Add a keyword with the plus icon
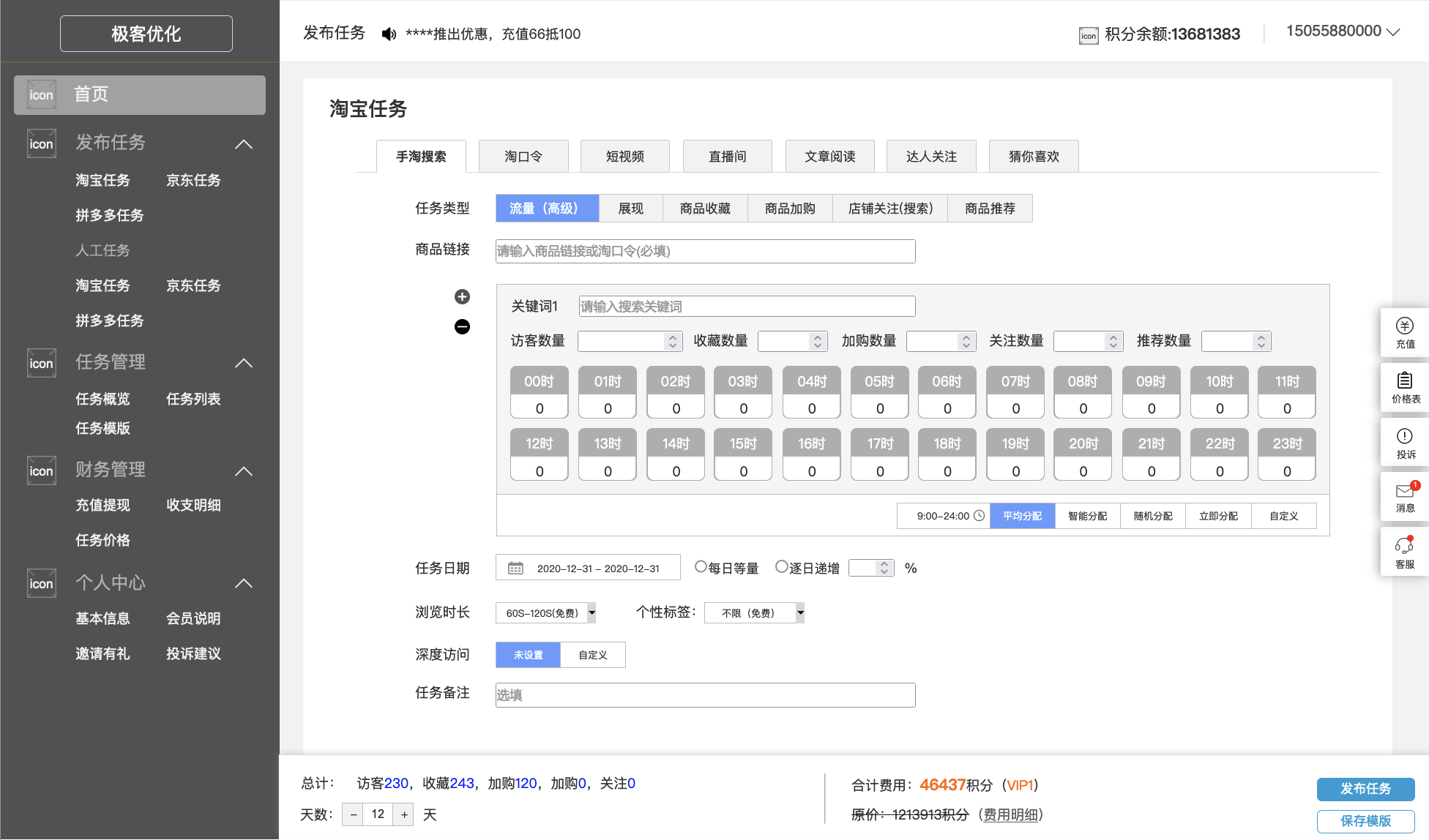 pos(462,296)
